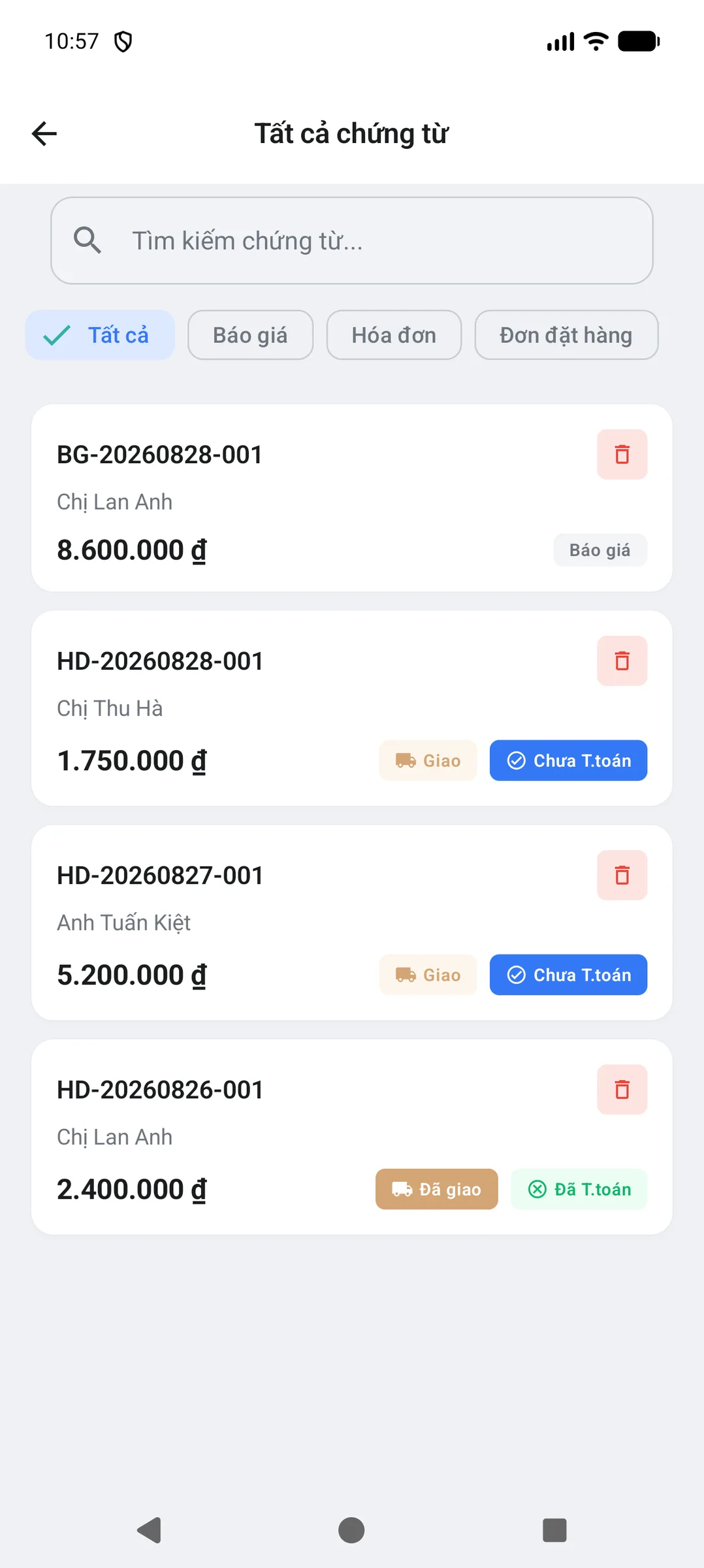Toggle Chưa T.toán for Anh Tuấn Kiệt invoice

568,975
